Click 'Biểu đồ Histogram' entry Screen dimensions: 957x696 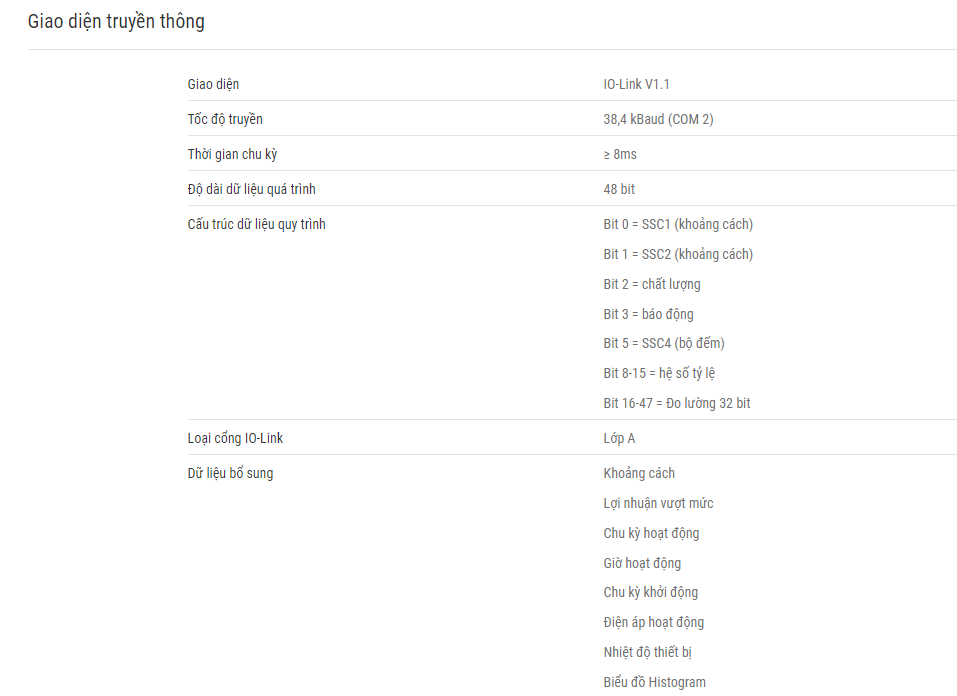(654, 682)
